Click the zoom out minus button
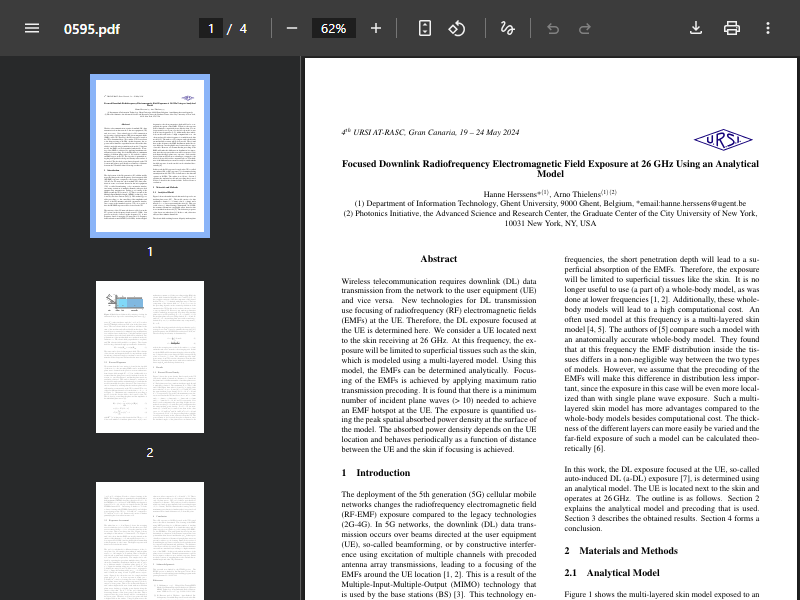 pyautogui.click(x=292, y=28)
